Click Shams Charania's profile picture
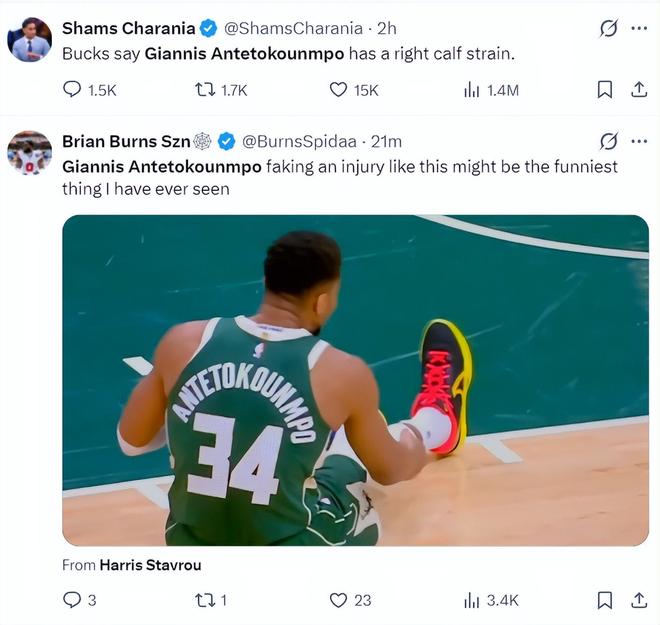The height and width of the screenshot is (625, 660). (x=29, y=40)
